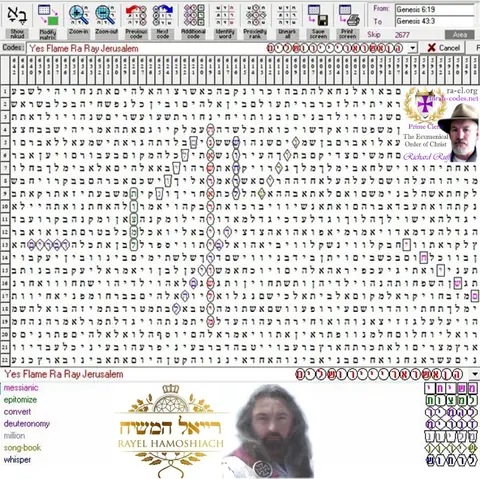The image size is (480, 479).
Task: Click row header number 17 of the matrix
Action: (5, 296)
